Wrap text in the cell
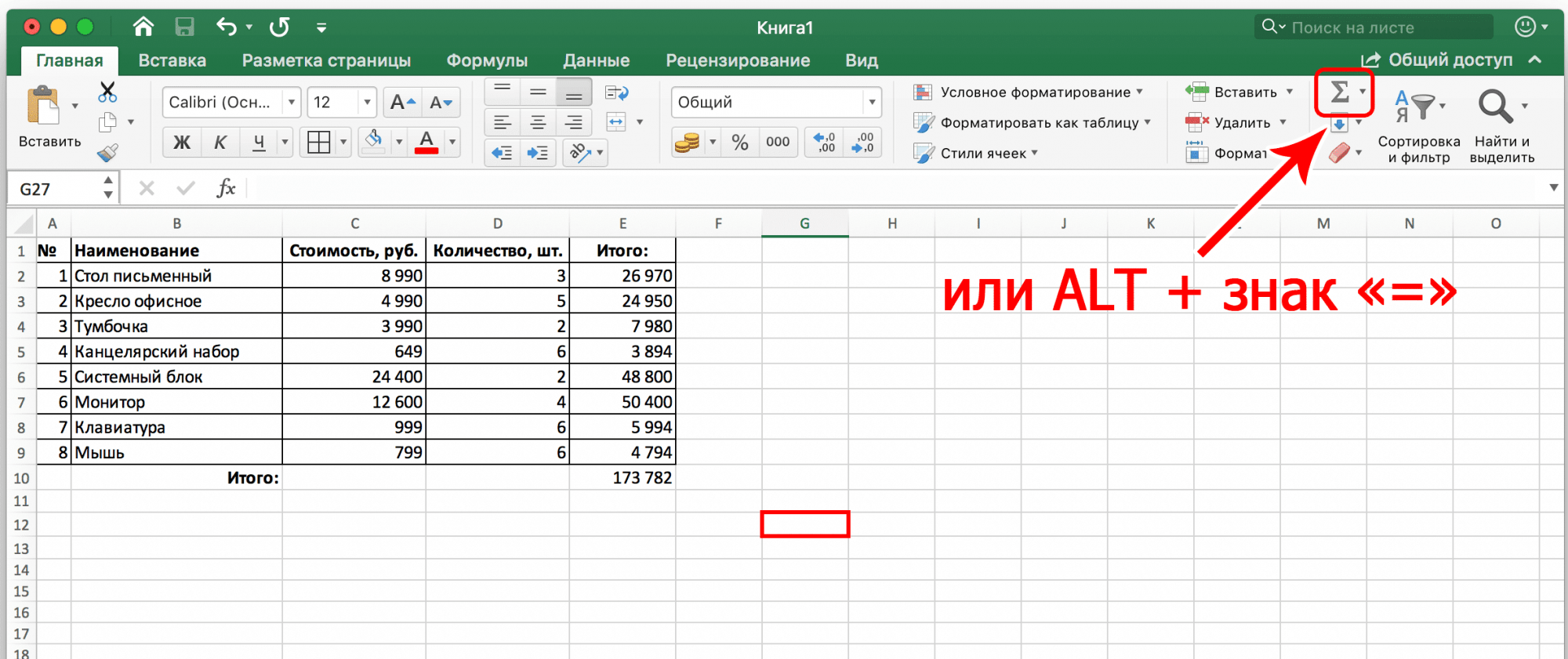 617,93
